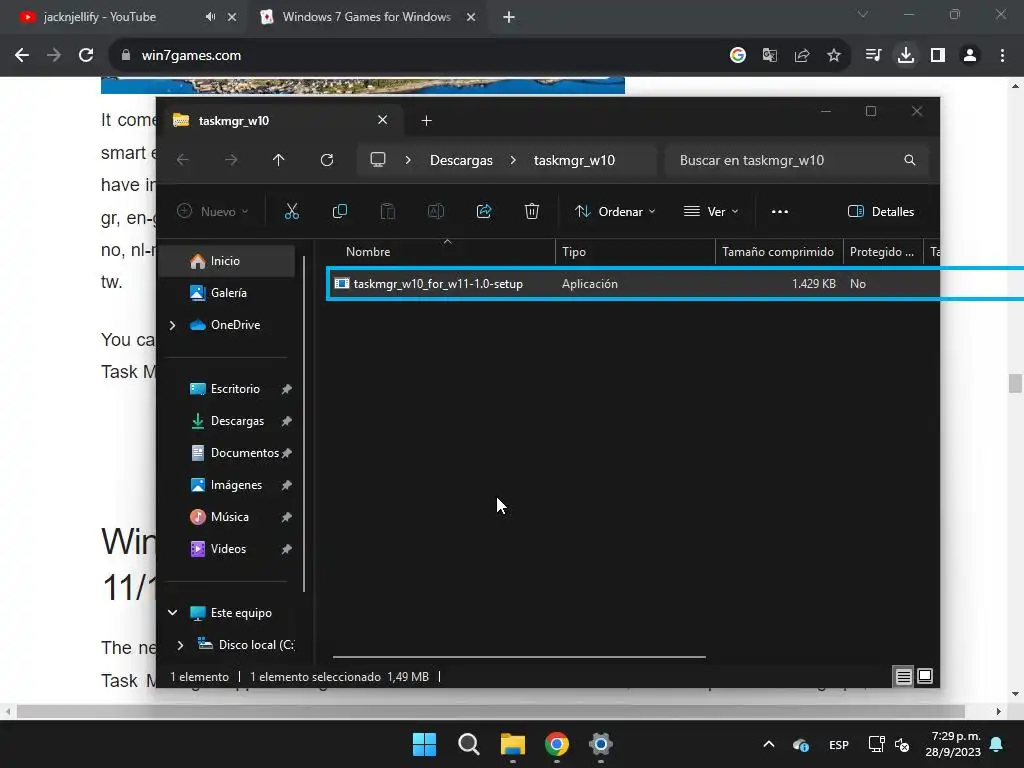Click the Paste clipboard icon in Explorer

388,212
